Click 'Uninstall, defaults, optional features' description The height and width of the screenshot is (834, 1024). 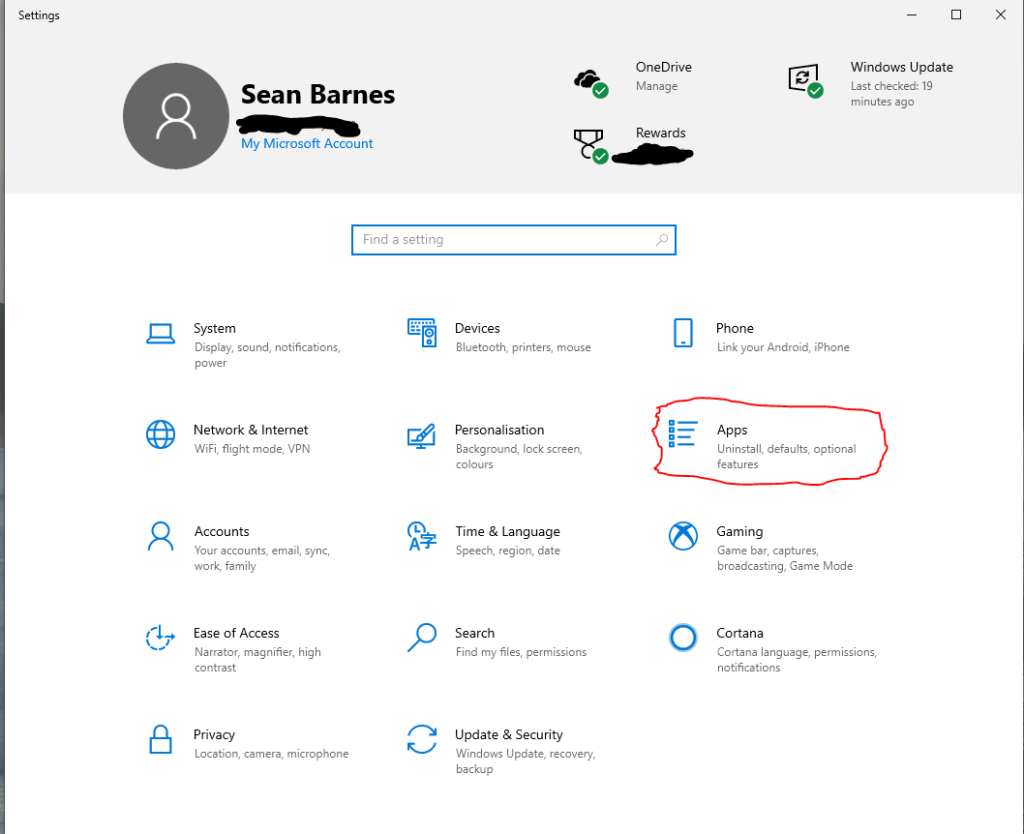coord(786,457)
